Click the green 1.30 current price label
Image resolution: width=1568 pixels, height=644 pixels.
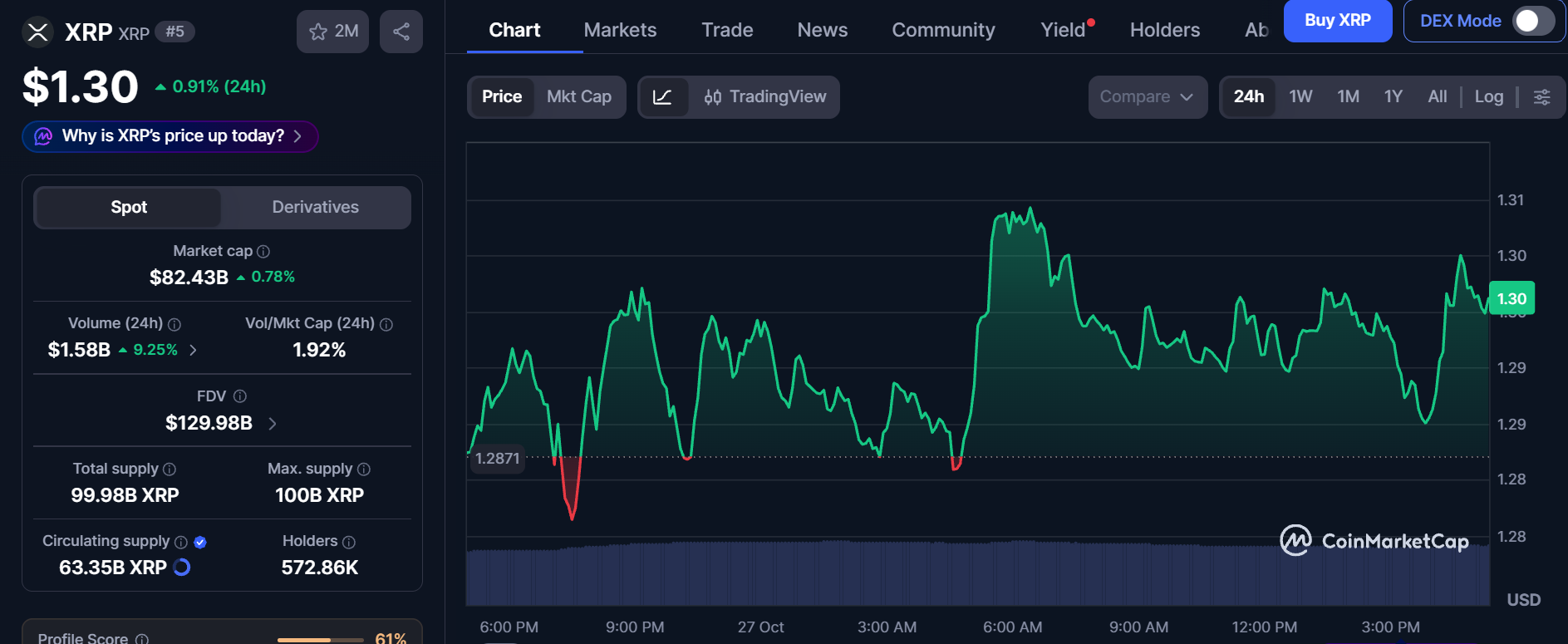(1511, 299)
